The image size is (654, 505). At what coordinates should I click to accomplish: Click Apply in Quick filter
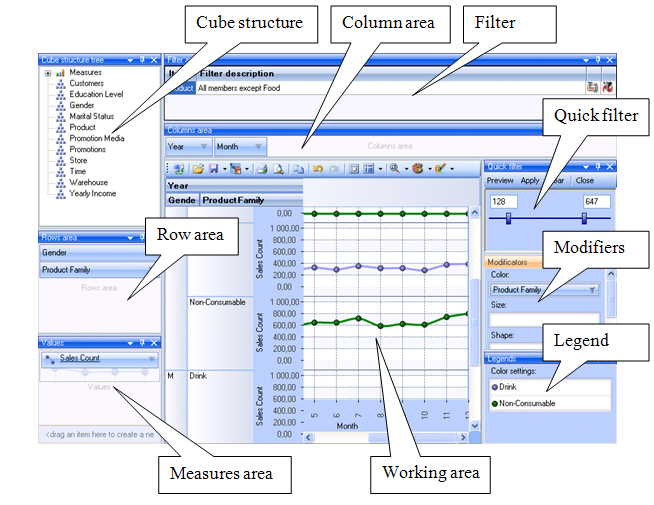point(530,181)
